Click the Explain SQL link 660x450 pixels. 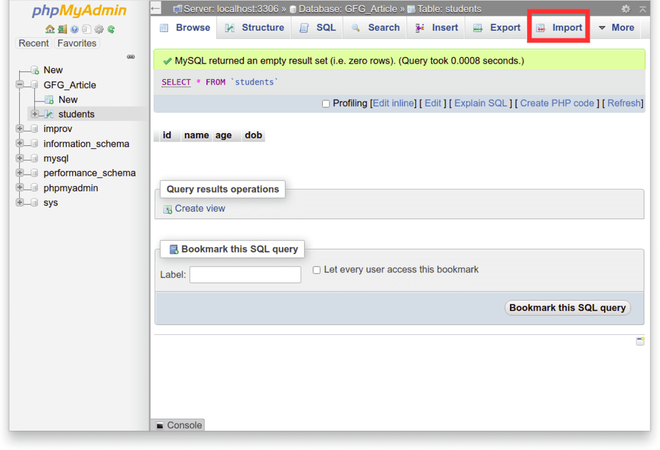480,104
